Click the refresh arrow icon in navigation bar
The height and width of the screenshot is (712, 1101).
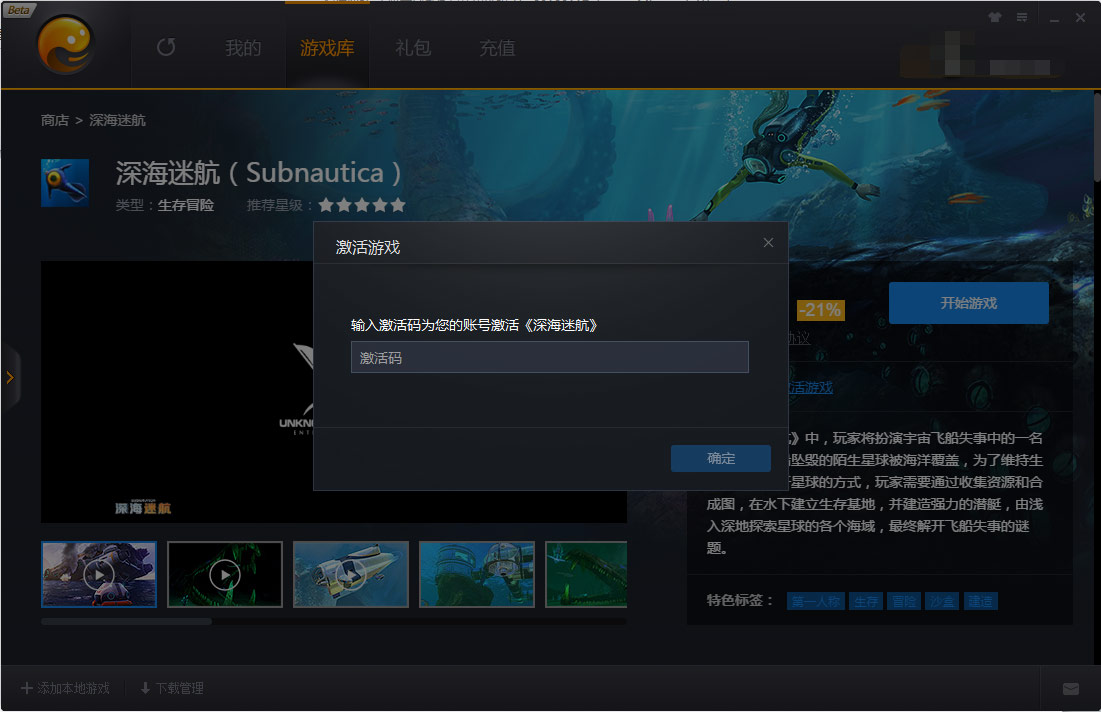[x=166, y=47]
